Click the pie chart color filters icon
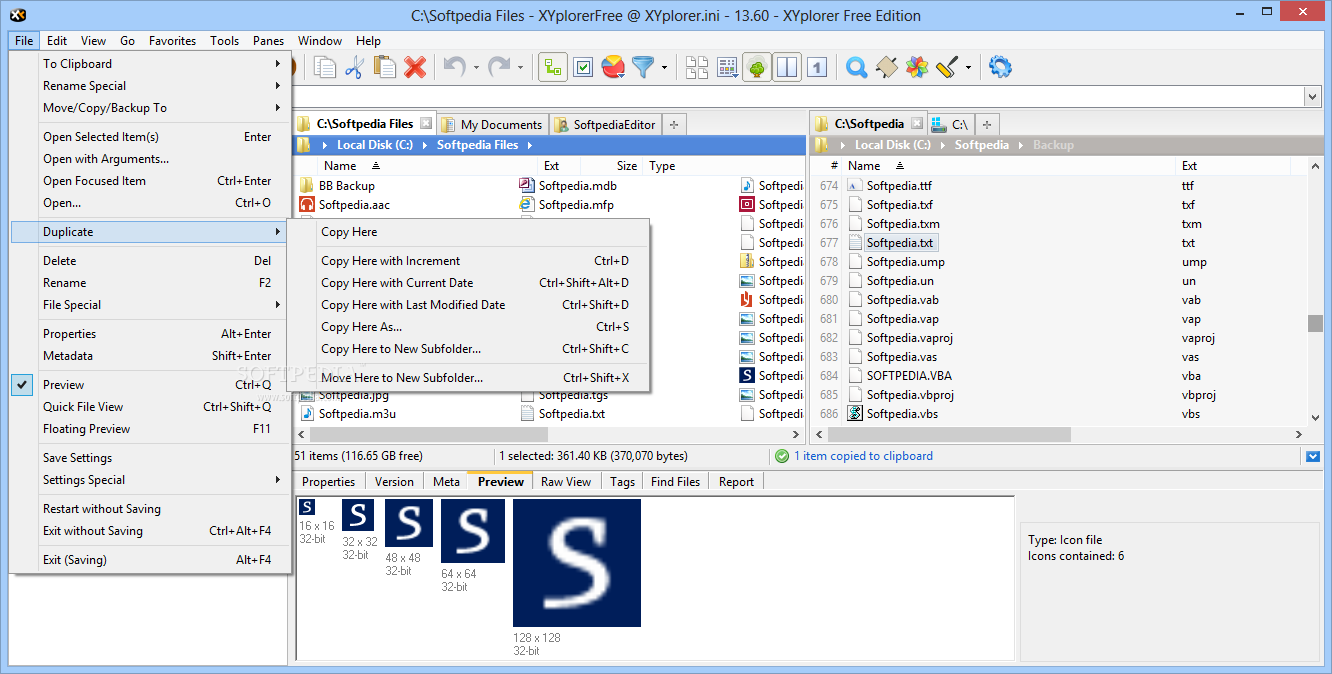Image resolution: width=1332 pixels, height=674 pixels. (x=614, y=67)
